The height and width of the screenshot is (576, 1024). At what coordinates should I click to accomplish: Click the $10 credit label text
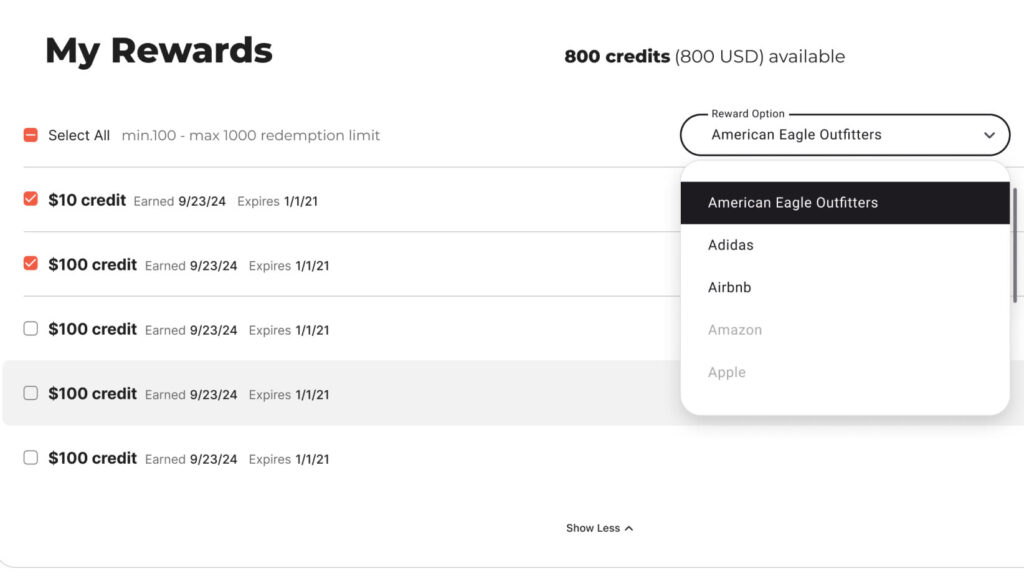click(x=87, y=200)
